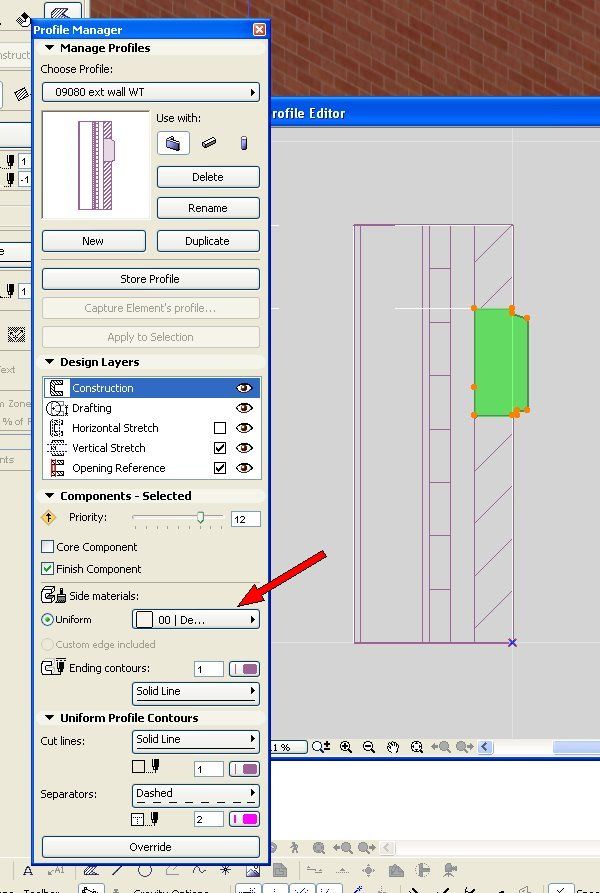Click the Priority value field

[x=245, y=519]
